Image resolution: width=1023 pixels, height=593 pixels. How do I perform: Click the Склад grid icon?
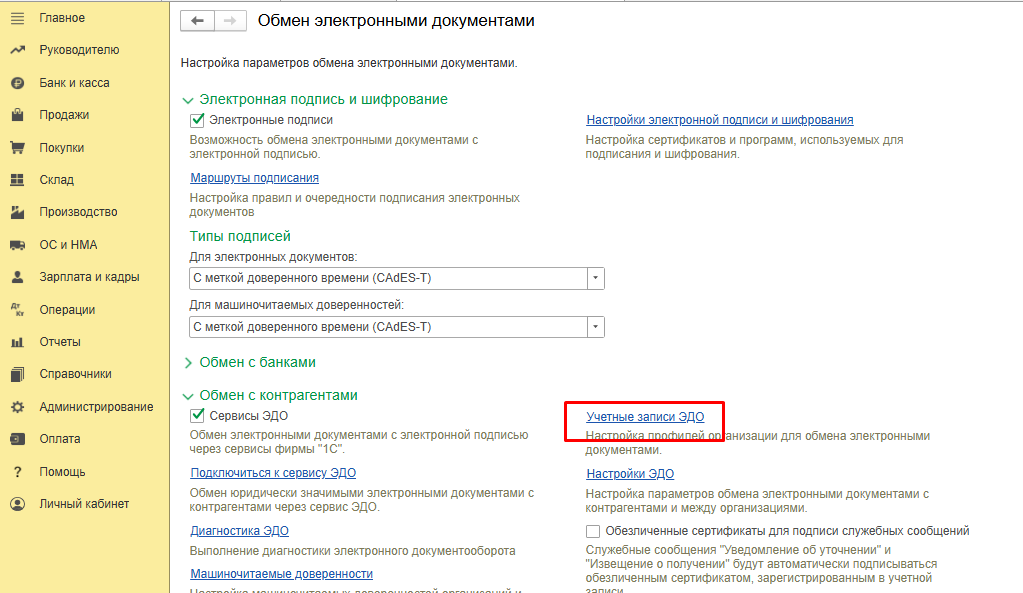18,179
